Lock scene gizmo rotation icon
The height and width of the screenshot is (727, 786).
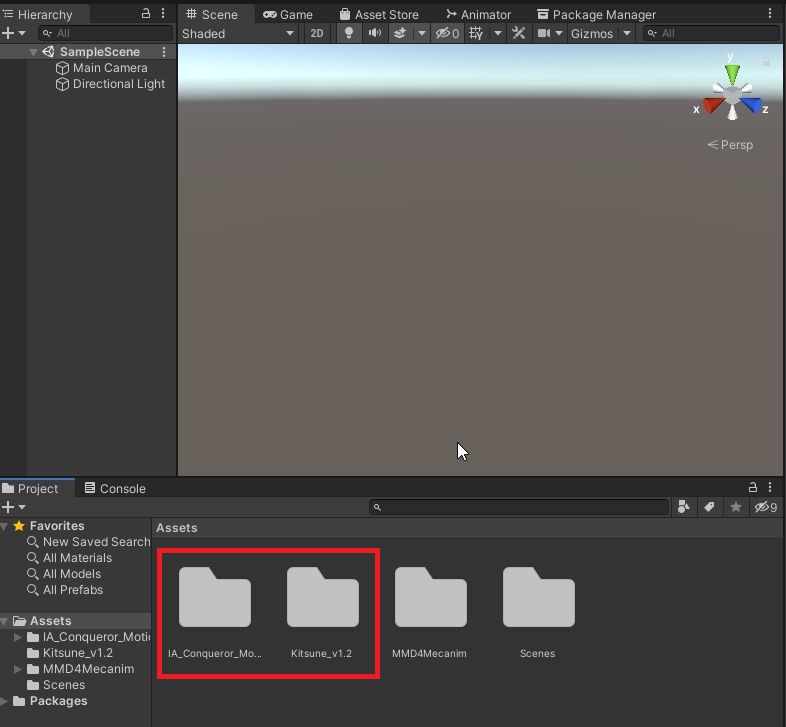[766, 63]
